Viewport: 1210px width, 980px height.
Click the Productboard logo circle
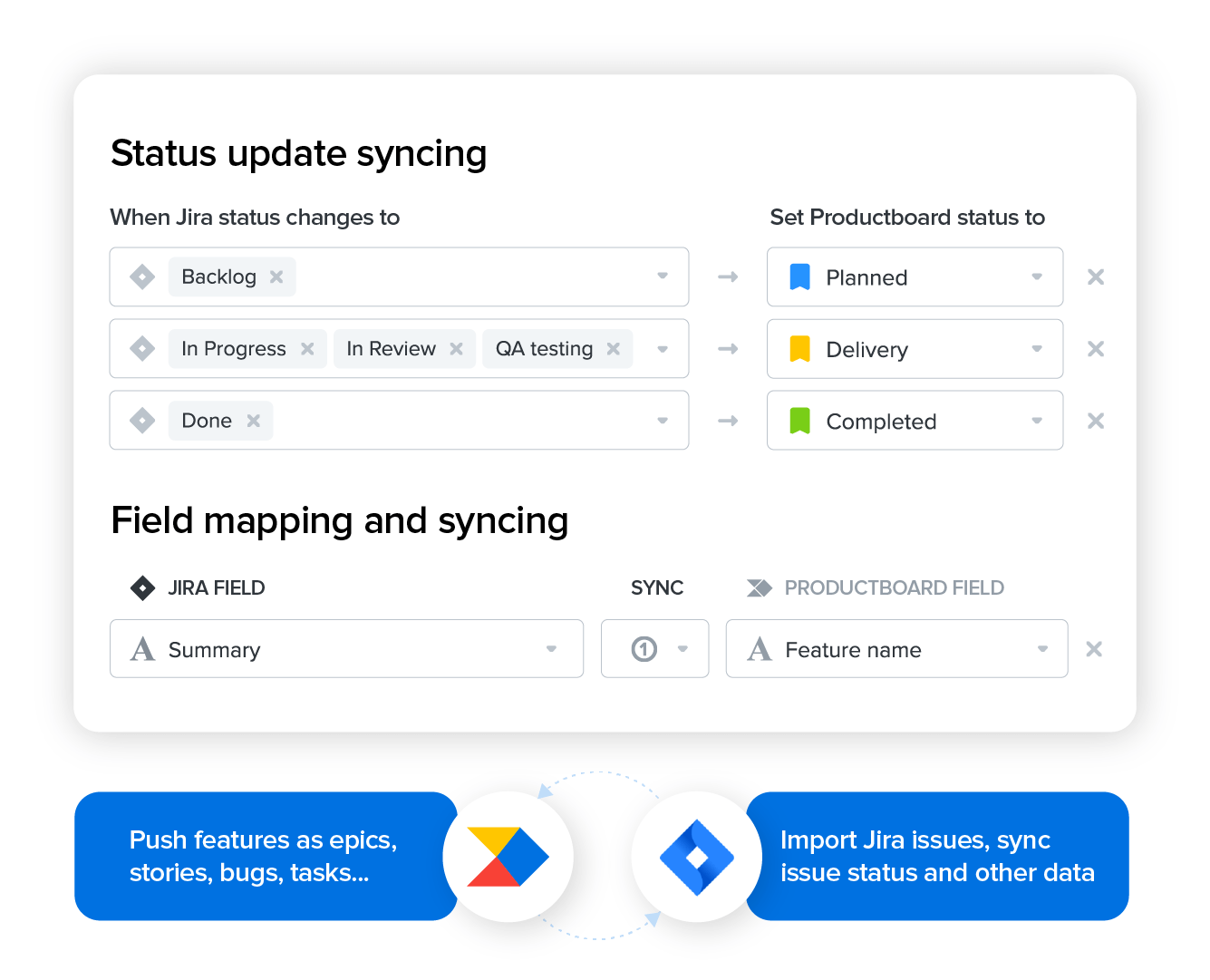(x=508, y=857)
